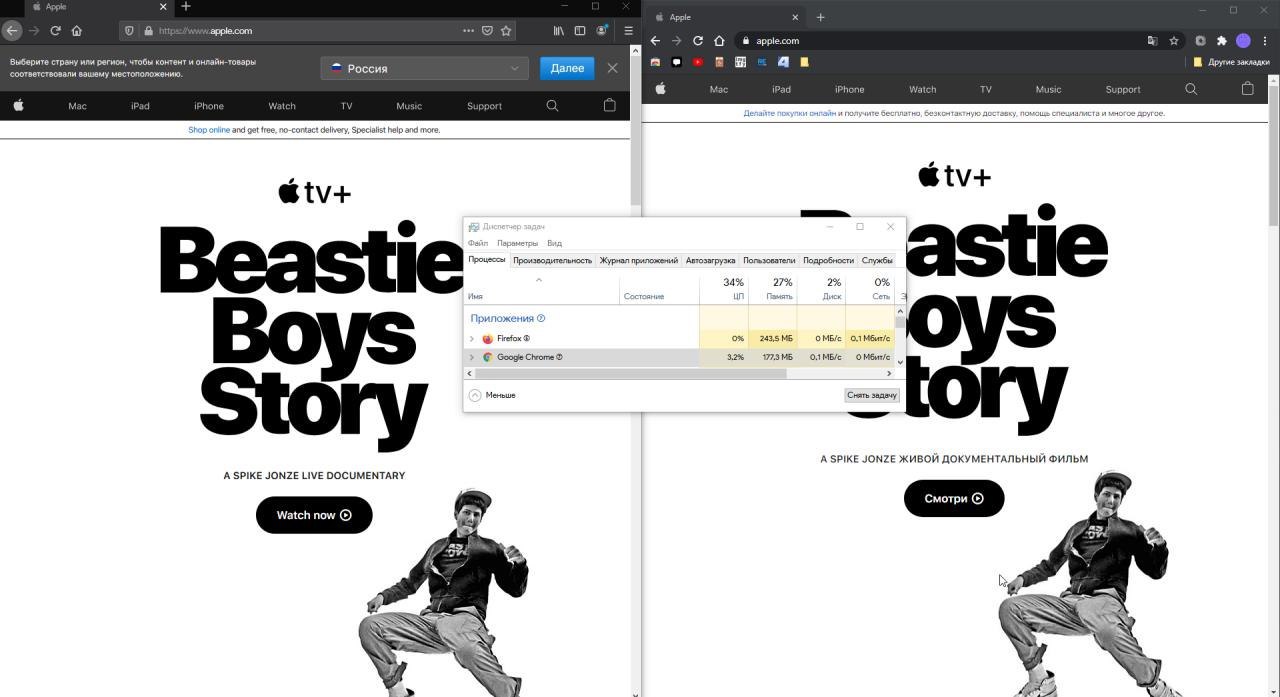Viewport: 1280px width, 697px height.
Task: Open the Firefox home page button
Action: point(77,31)
